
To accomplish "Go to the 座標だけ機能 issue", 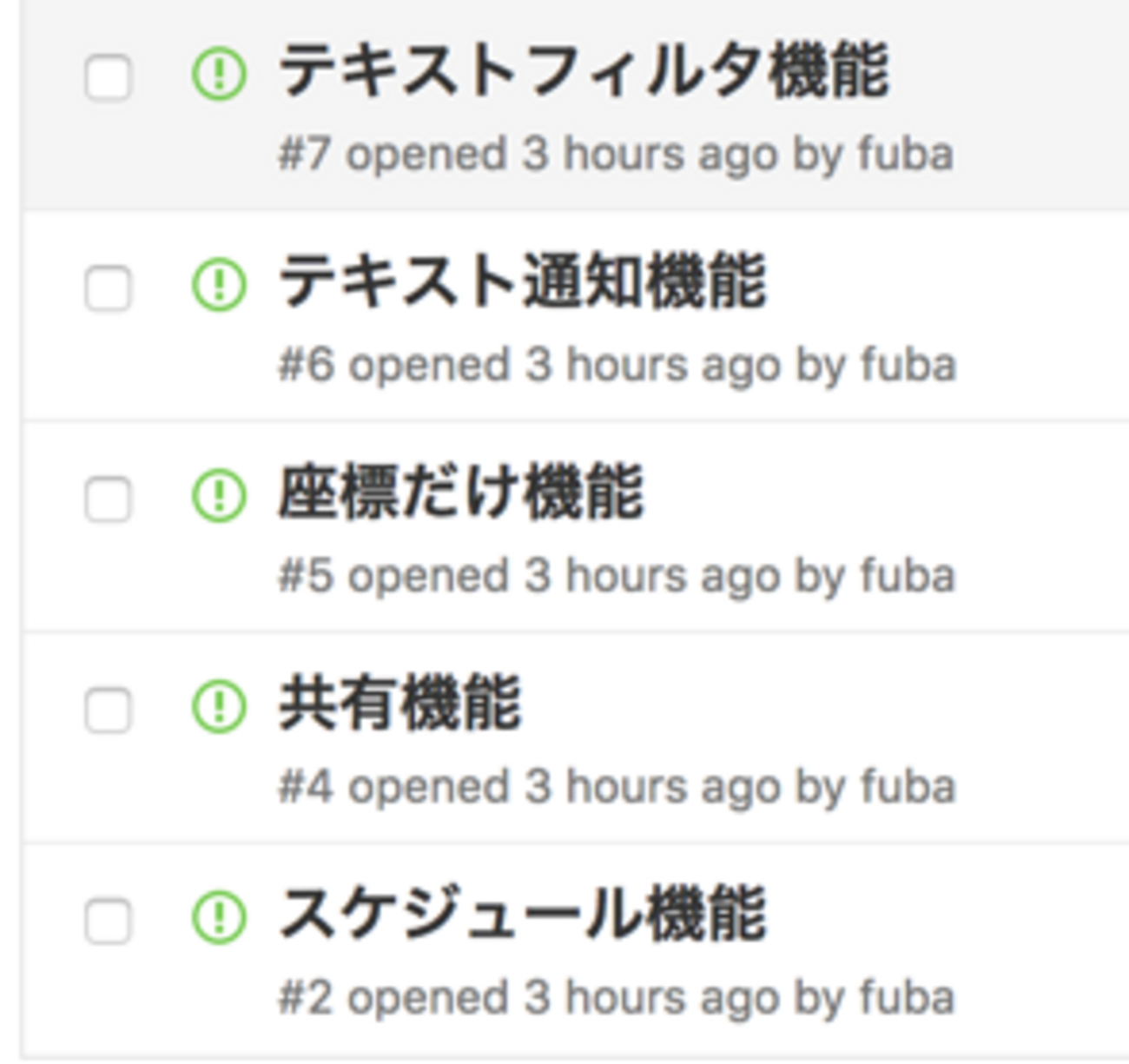I will (460, 492).
